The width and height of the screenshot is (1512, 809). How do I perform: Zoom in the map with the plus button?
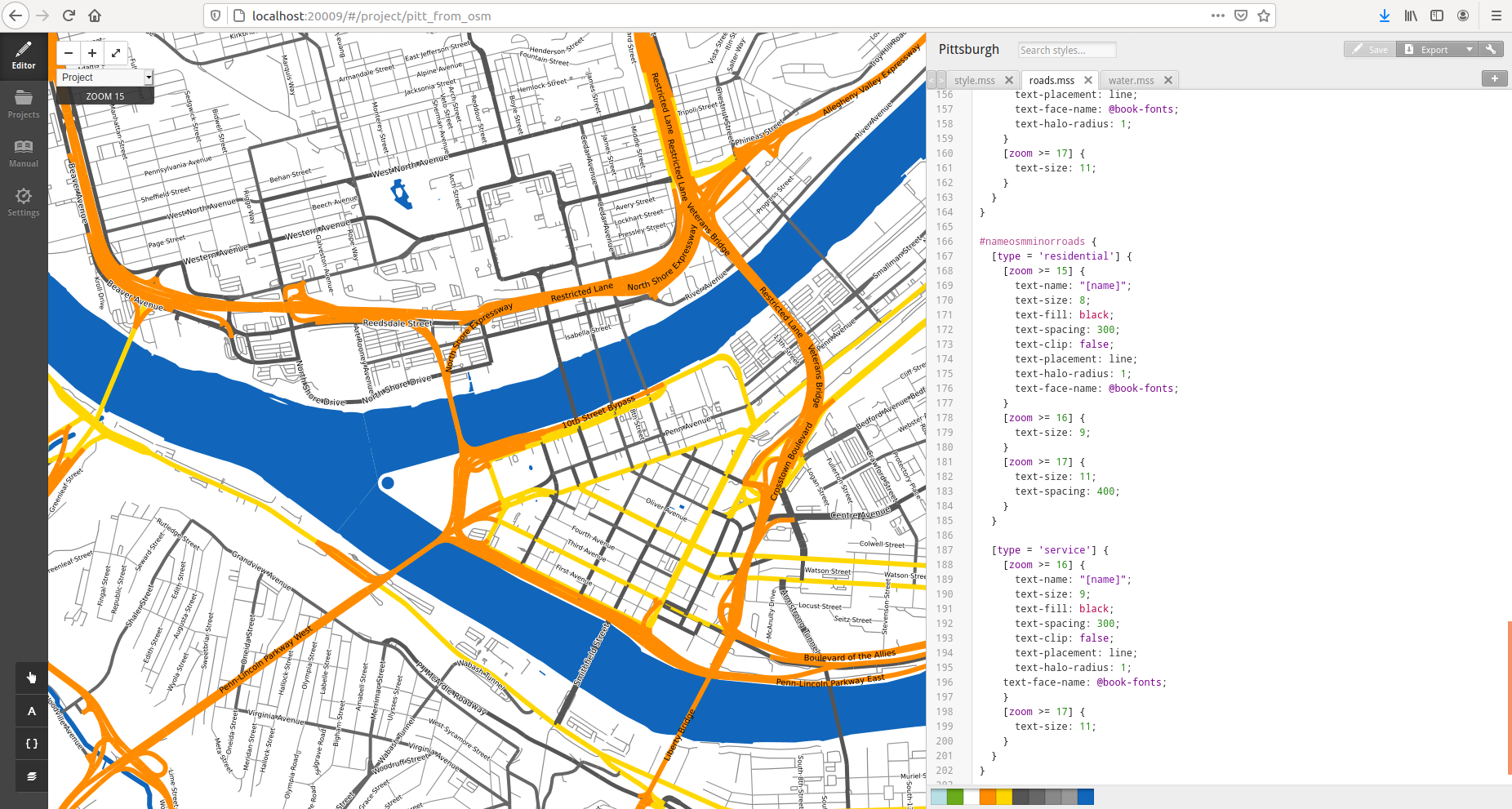(x=92, y=53)
